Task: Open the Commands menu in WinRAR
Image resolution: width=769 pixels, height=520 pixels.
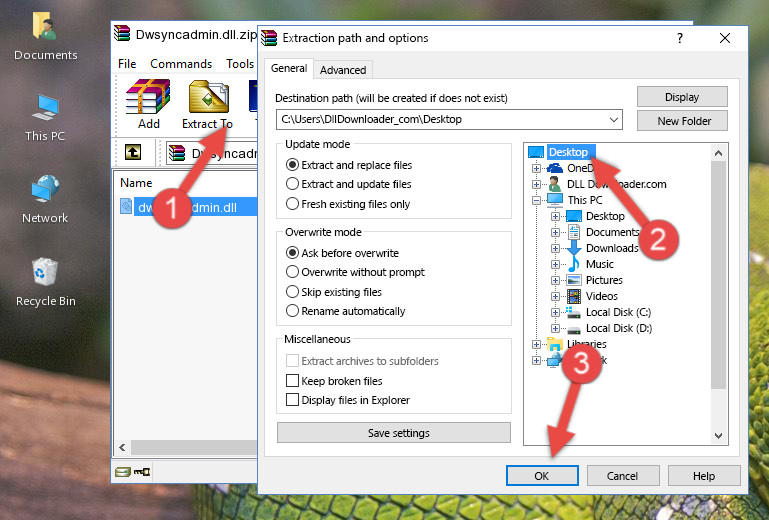Action: point(181,64)
